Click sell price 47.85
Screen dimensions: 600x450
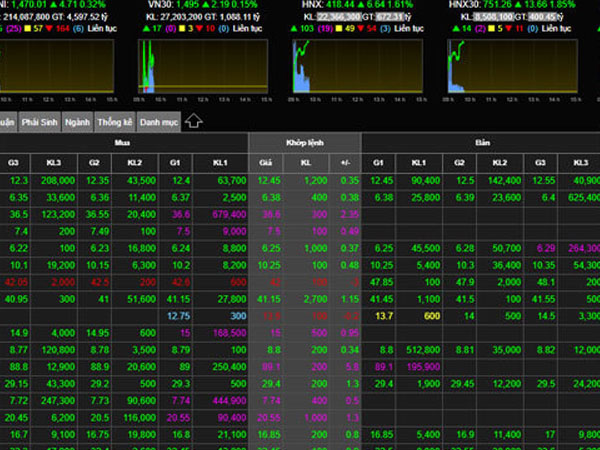tap(382, 282)
